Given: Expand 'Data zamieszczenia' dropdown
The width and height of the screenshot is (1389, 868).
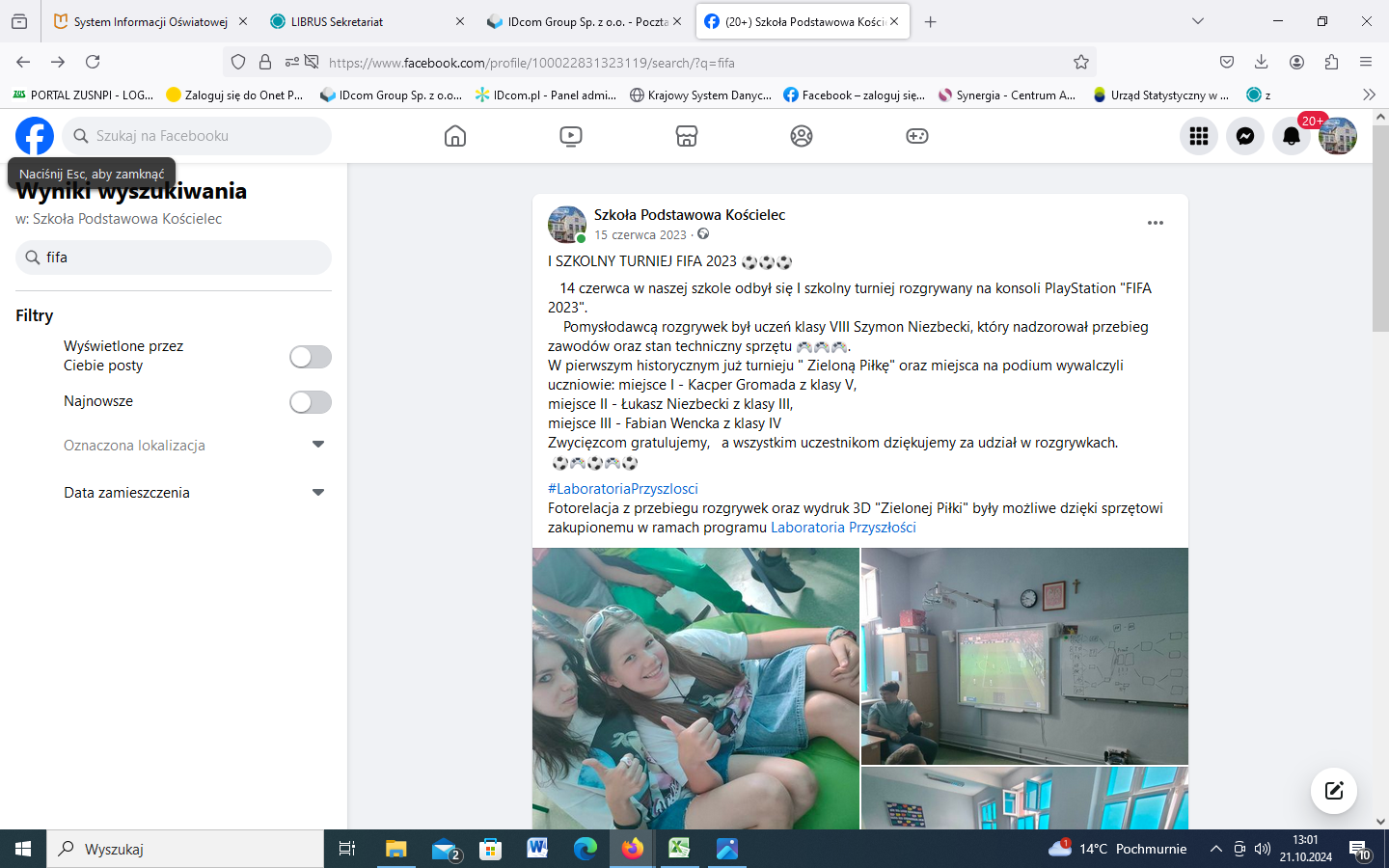Looking at the screenshot, I should point(318,492).
